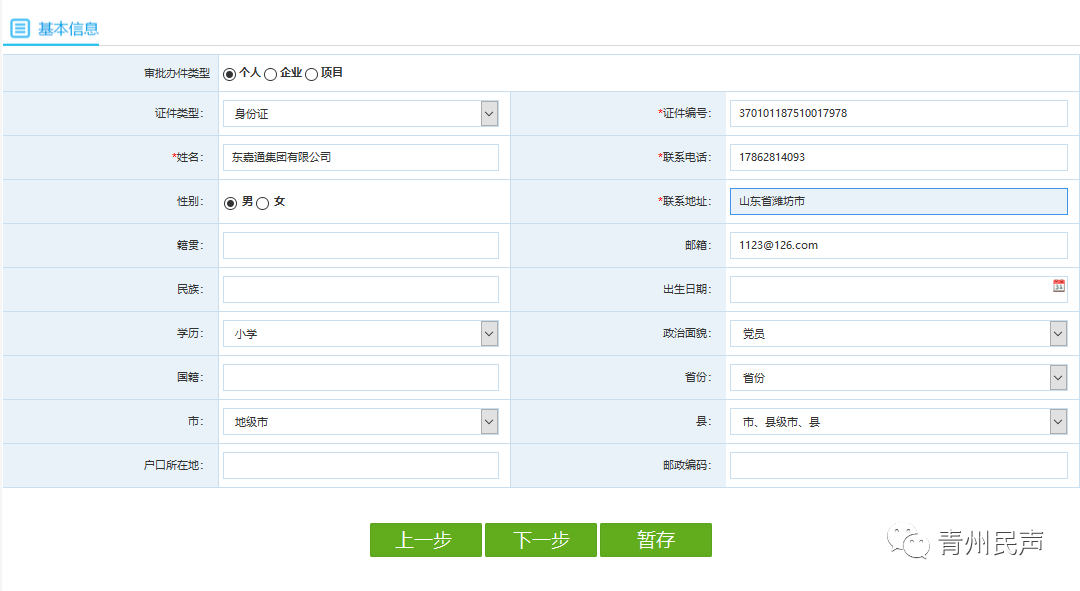Open the 市 dropdown showing 地级市
The image size is (1080, 591).
489,421
